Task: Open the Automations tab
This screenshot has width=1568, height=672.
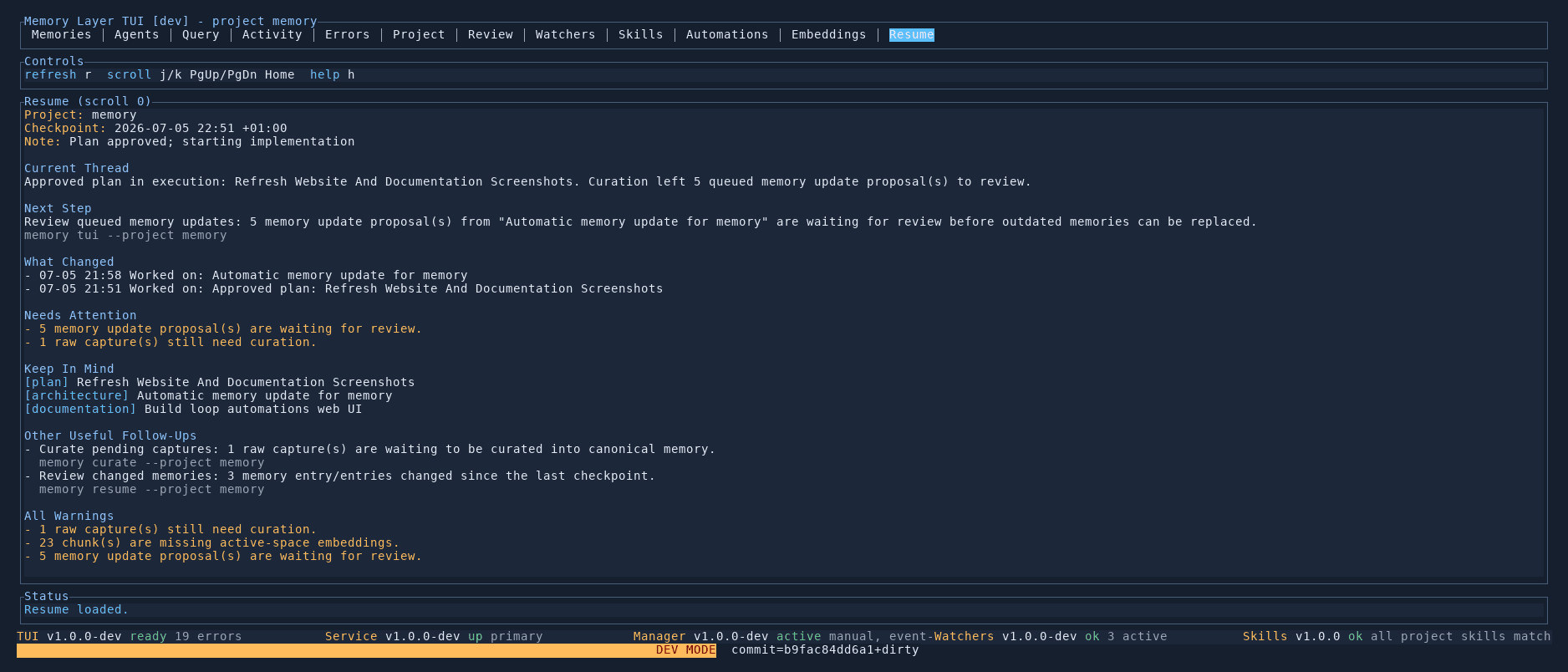Action: 727,34
